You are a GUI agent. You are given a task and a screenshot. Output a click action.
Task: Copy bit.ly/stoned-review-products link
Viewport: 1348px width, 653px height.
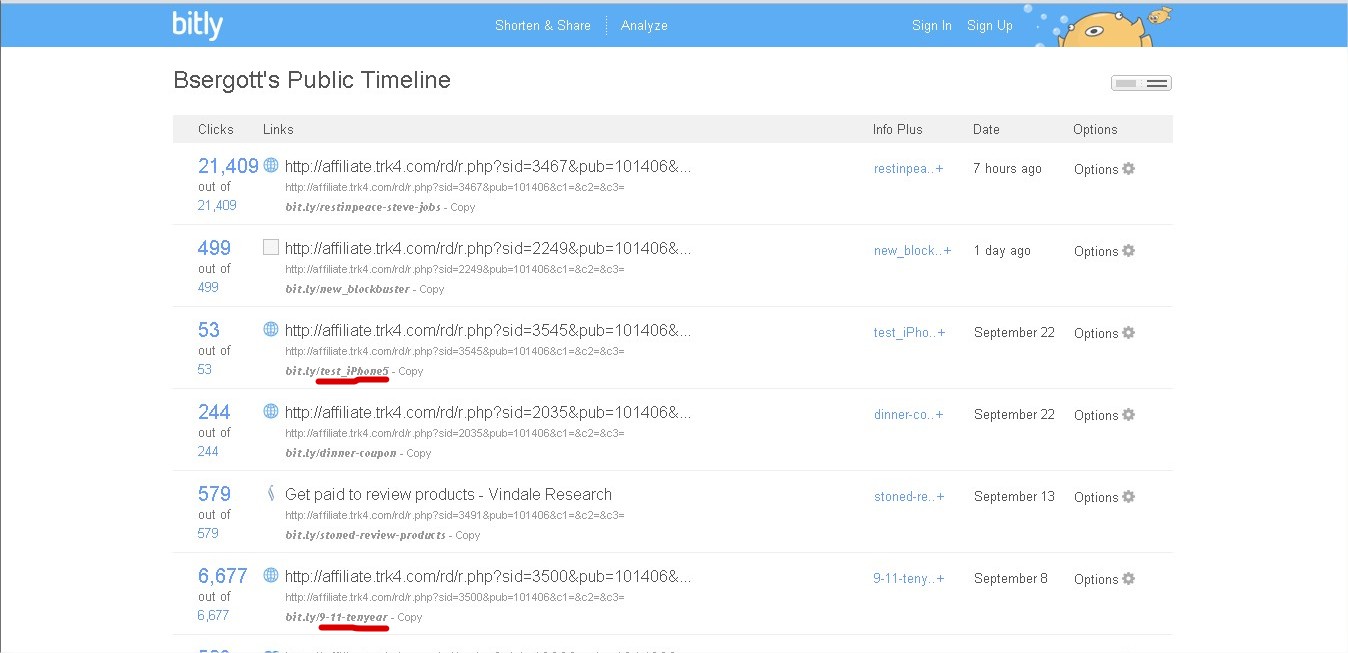point(468,535)
